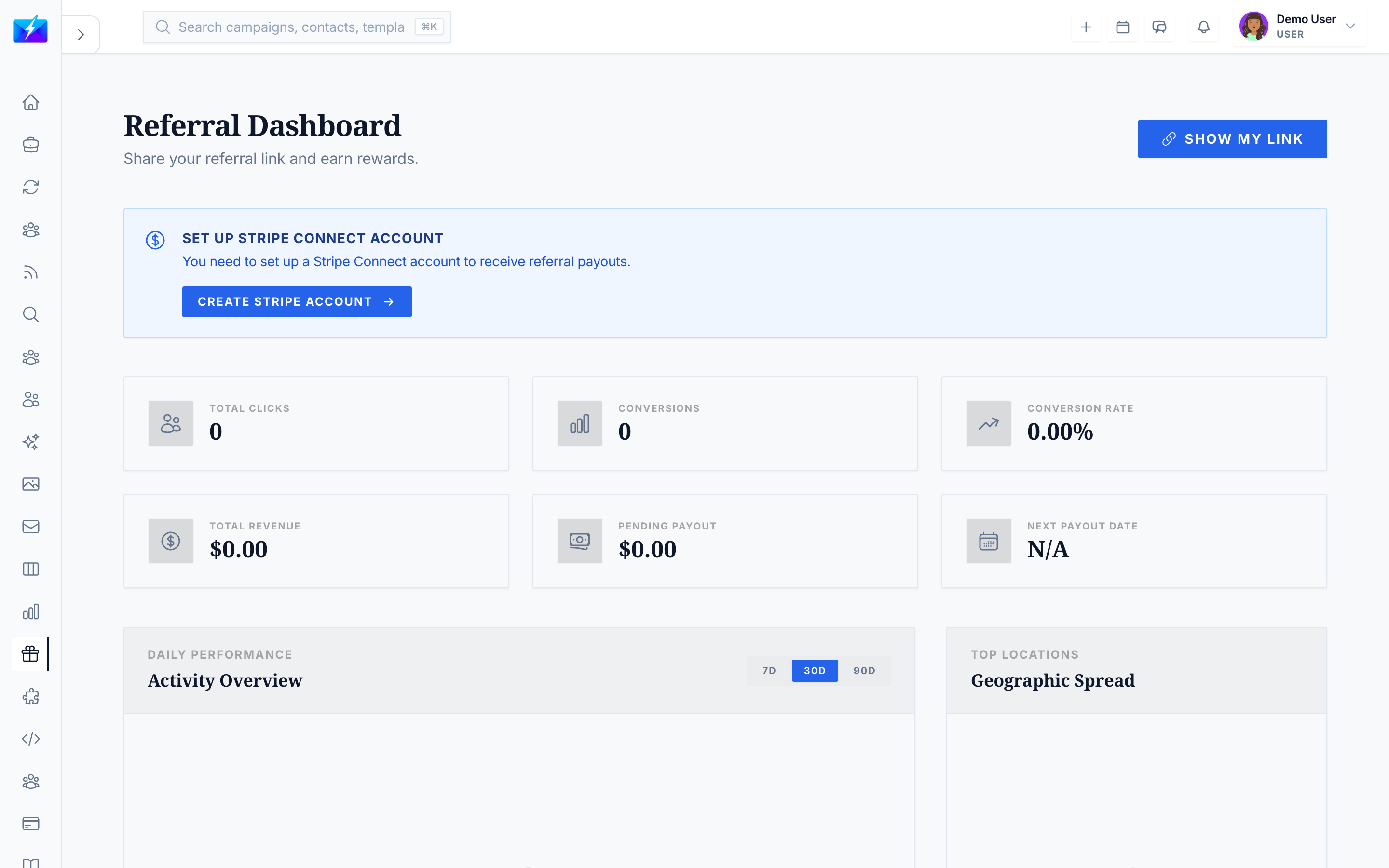Select the 7D range tab
This screenshot has width=1389, height=868.
769,670
